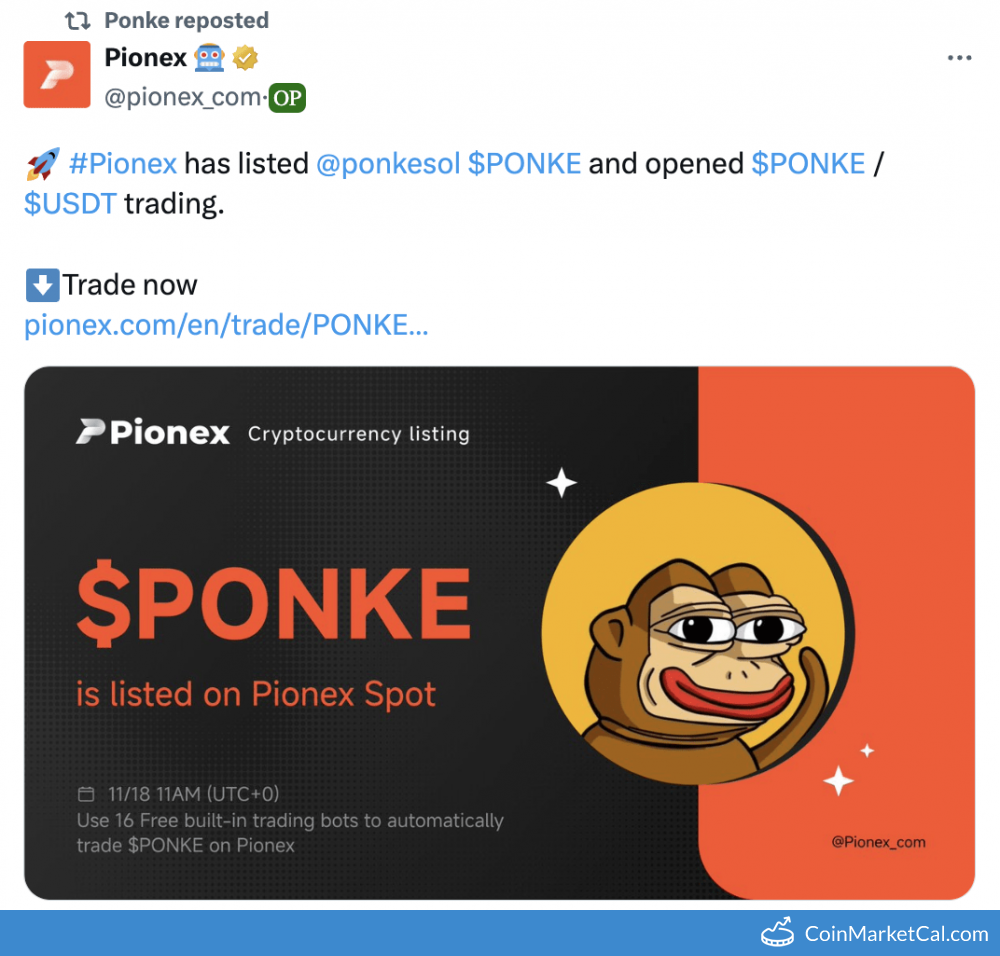Click the first $PONKE cashtag
Image resolution: width=1000 pixels, height=956 pixels.
[x=524, y=163]
